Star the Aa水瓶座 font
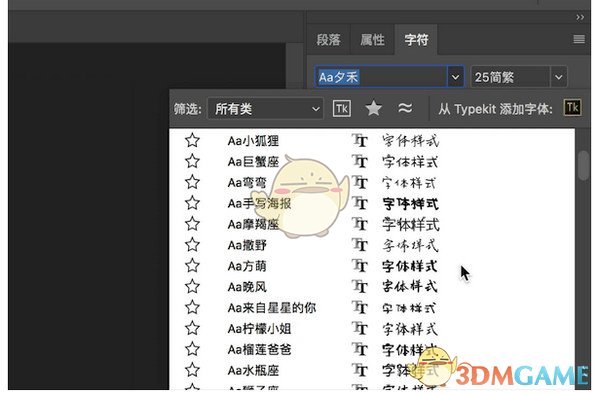Image resolution: width=600 pixels, height=394 pixels. 192,370
